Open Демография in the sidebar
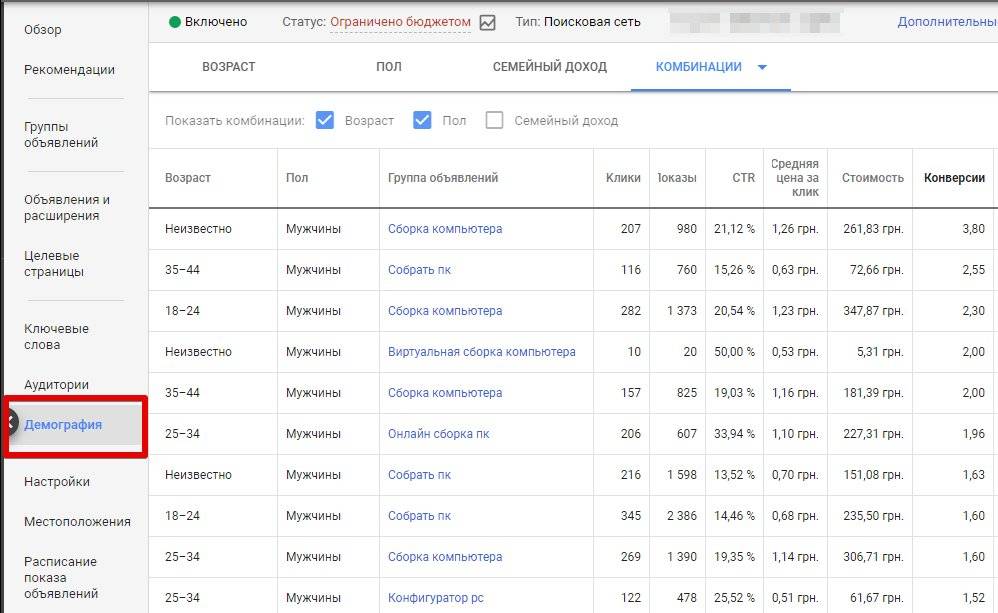 click(63, 424)
